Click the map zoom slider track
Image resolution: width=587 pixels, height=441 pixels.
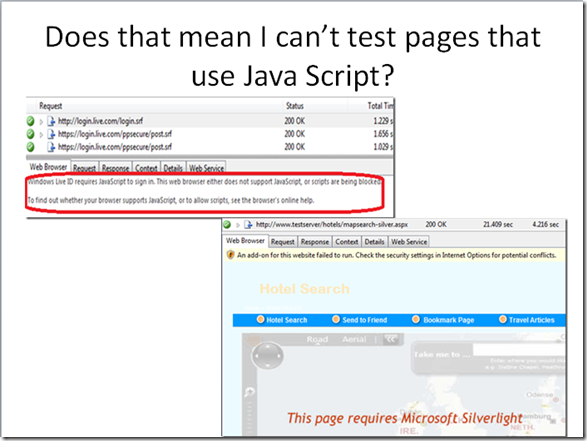(x=250, y=416)
